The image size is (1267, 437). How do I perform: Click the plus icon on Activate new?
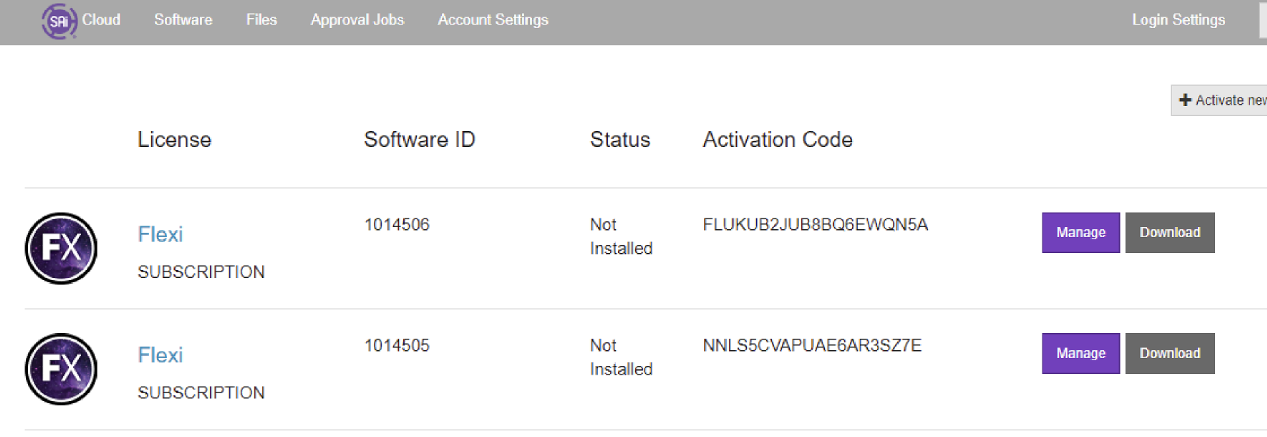(x=1186, y=100)
